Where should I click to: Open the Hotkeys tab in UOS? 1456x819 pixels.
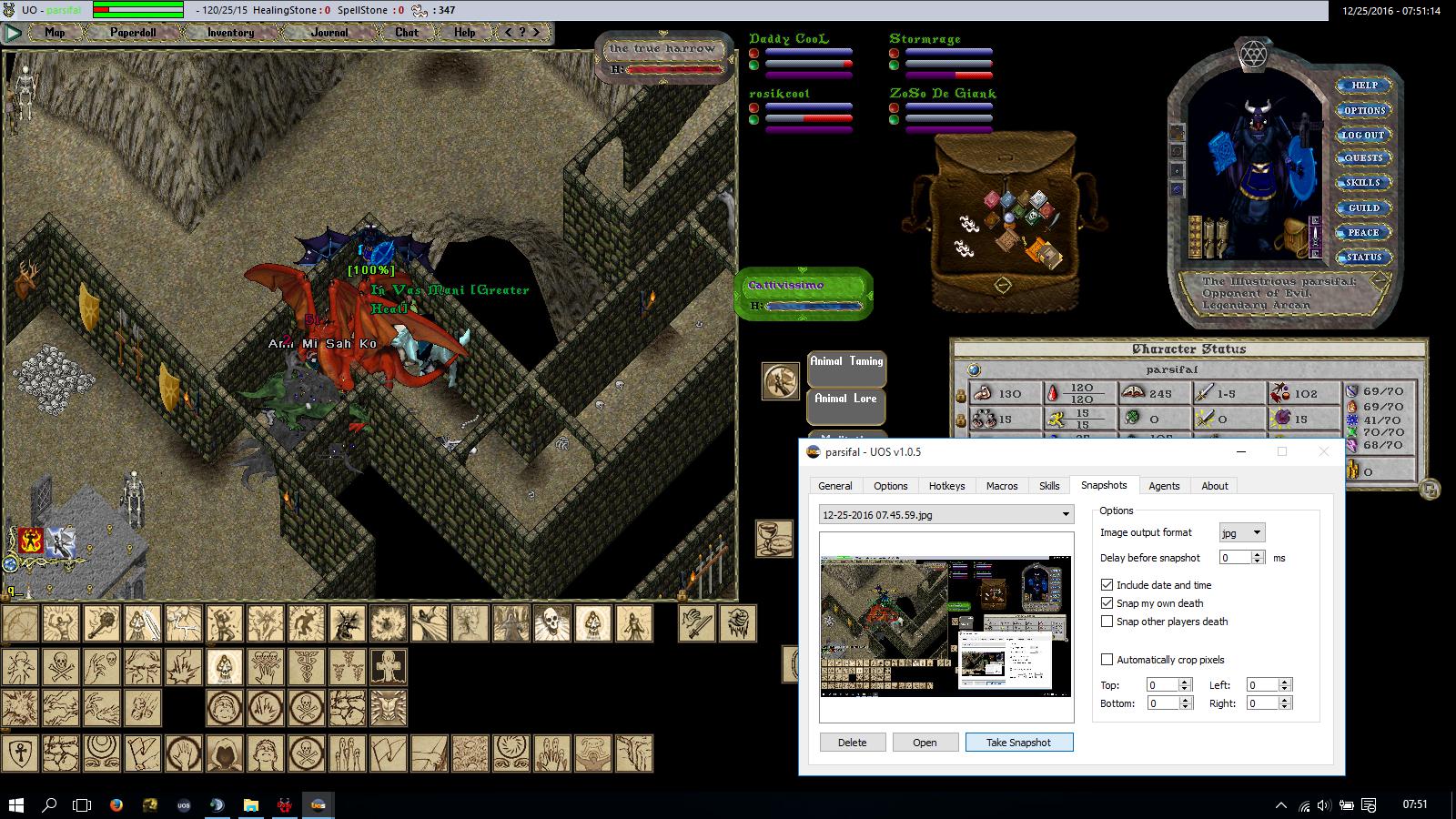[x=946, y=486]
